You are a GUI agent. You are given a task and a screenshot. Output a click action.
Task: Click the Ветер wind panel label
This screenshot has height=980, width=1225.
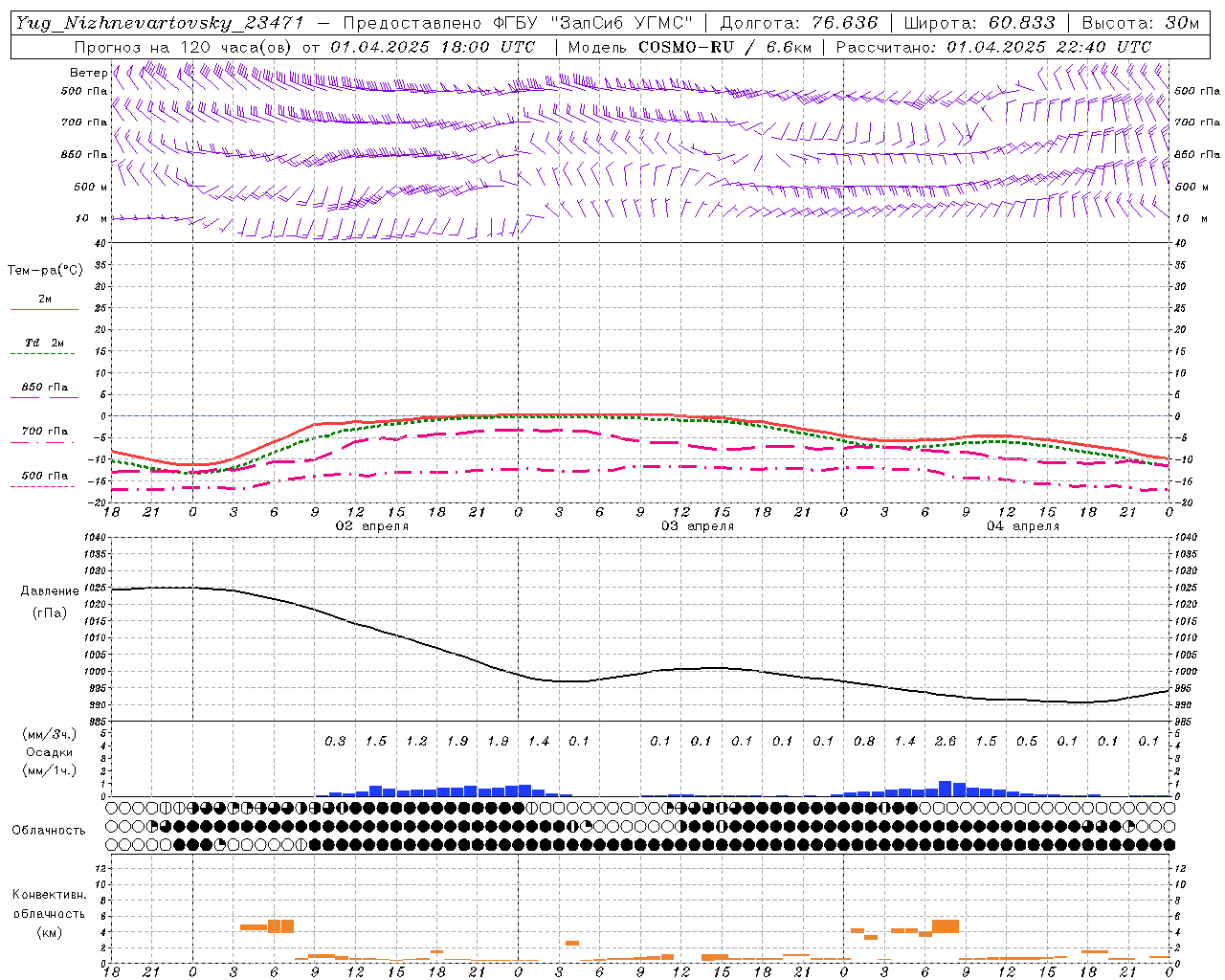pos(89,73)
